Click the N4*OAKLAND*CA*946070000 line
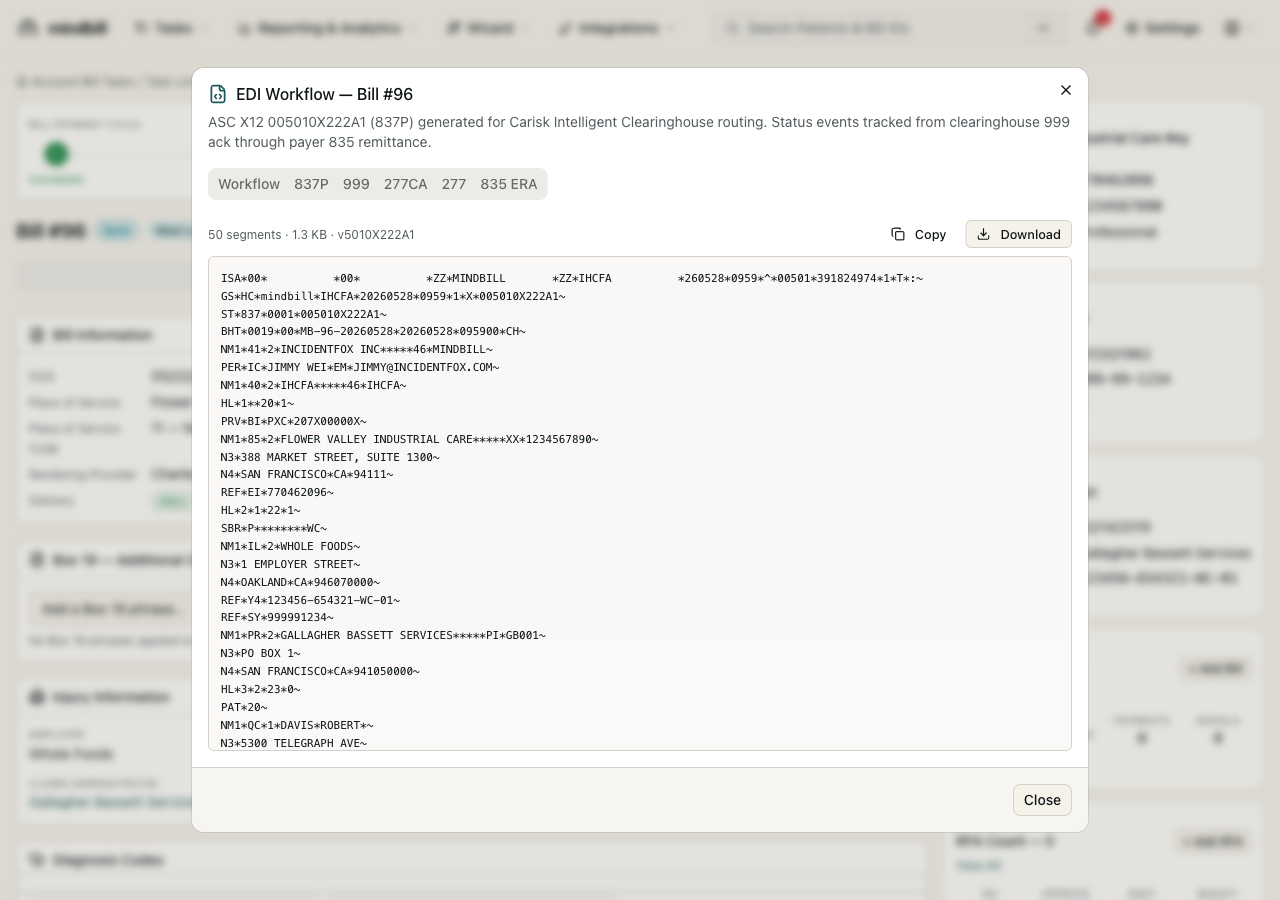 [301, 582]
